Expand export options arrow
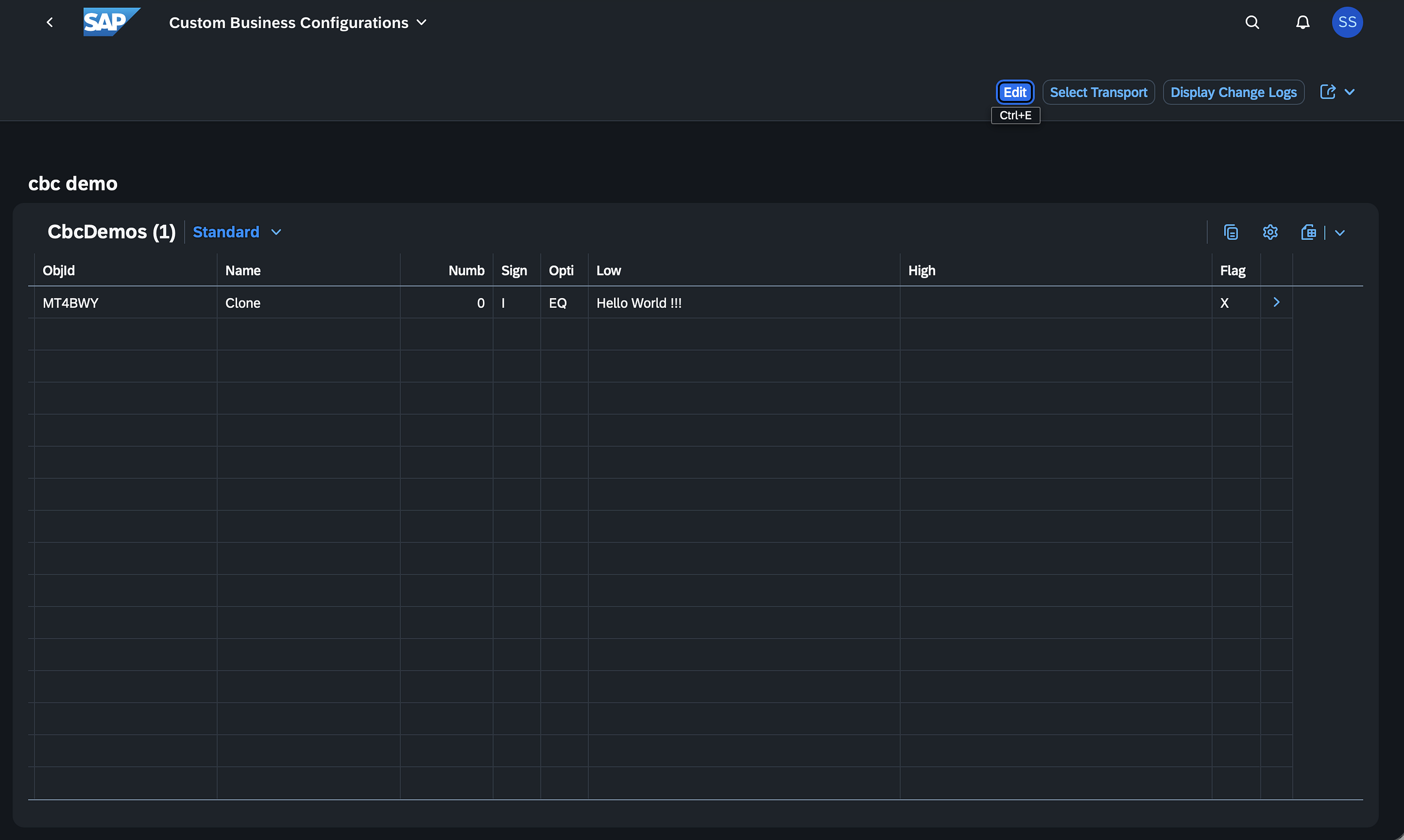This screenshot has width=1404, height=840. tap(1339, 233)
